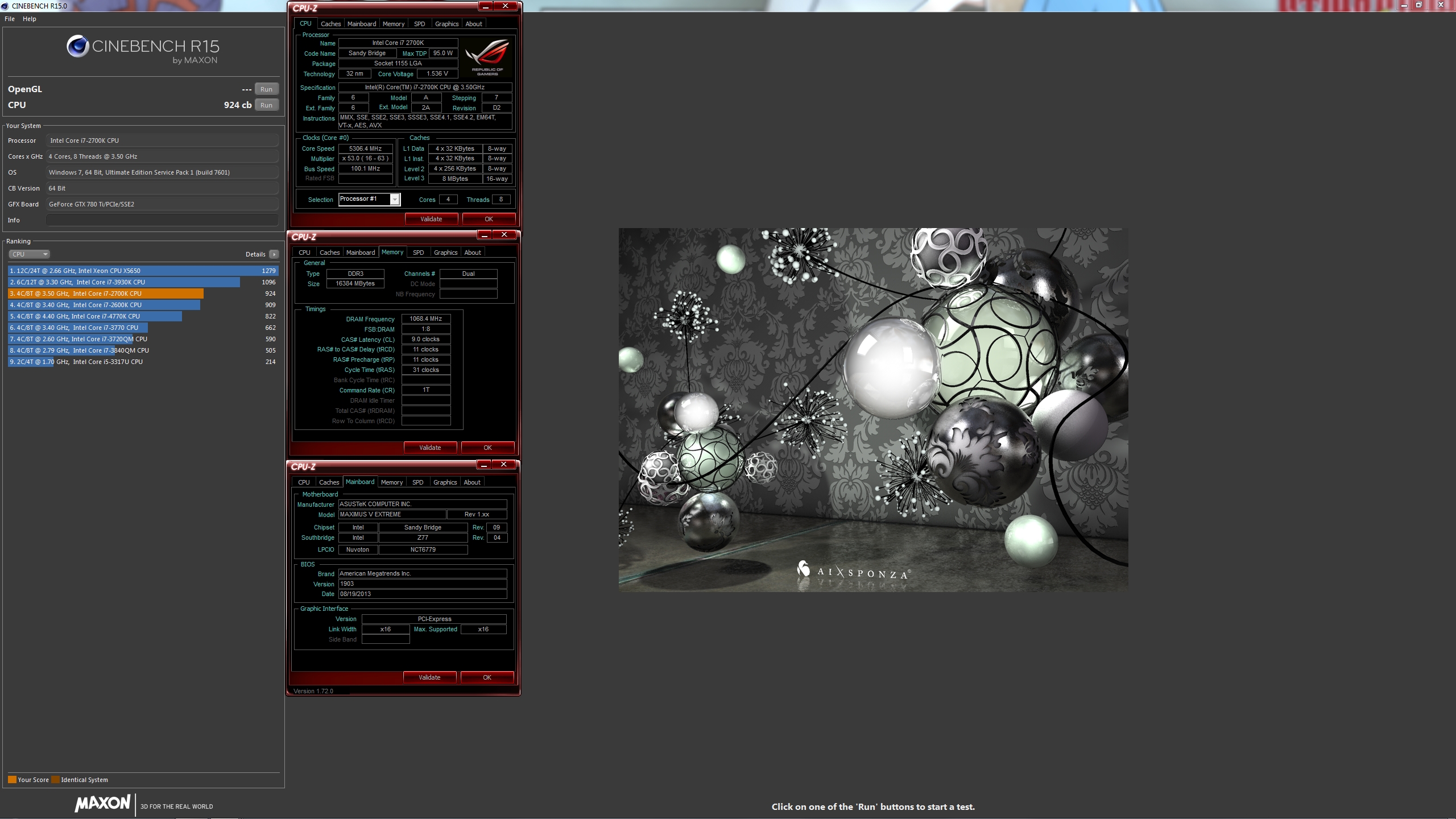Click the Cinebench R15 logo icon
Viewport: 1456px width, 819px height.
pos(77,46)
